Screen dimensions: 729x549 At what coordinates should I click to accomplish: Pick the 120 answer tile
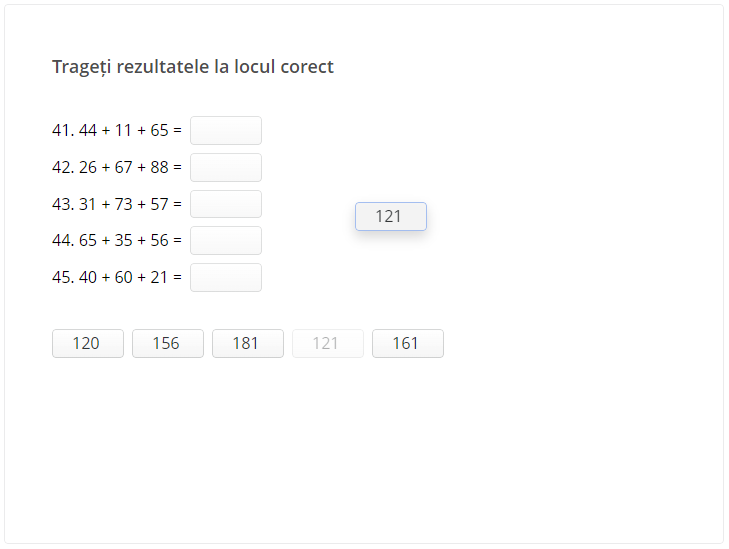coord(87,343)
